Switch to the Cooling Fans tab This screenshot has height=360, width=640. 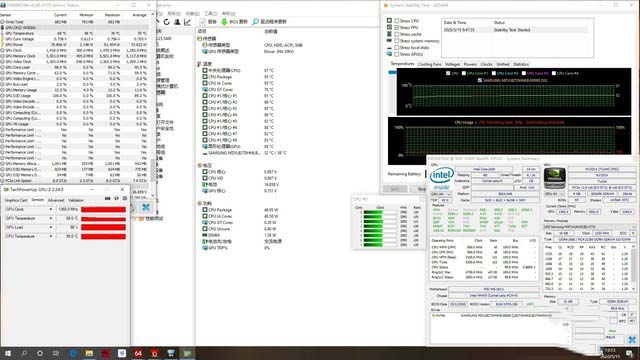click(430, 64)
